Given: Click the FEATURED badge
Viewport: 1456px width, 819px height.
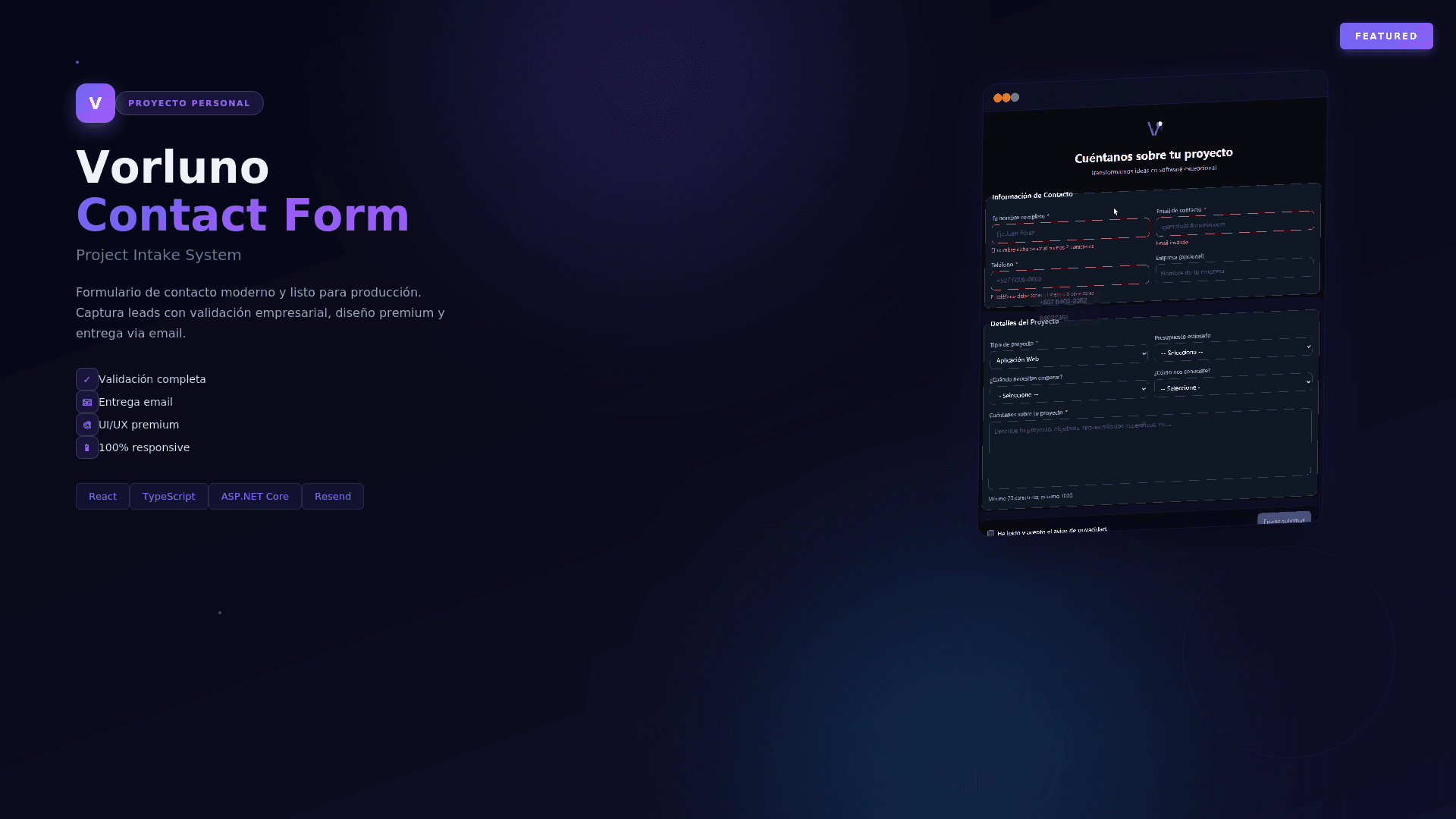Looking at the screenshot, I should pos(1386,36).
